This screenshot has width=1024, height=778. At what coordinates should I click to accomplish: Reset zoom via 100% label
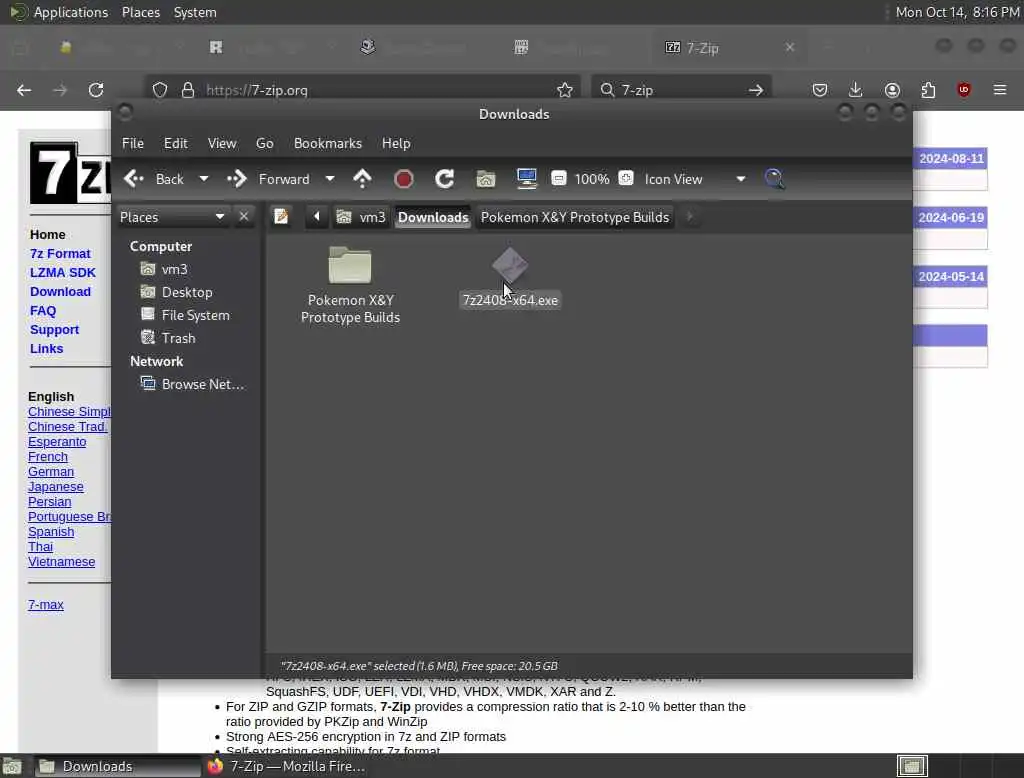pyautogui.click(x=592, y=179)
